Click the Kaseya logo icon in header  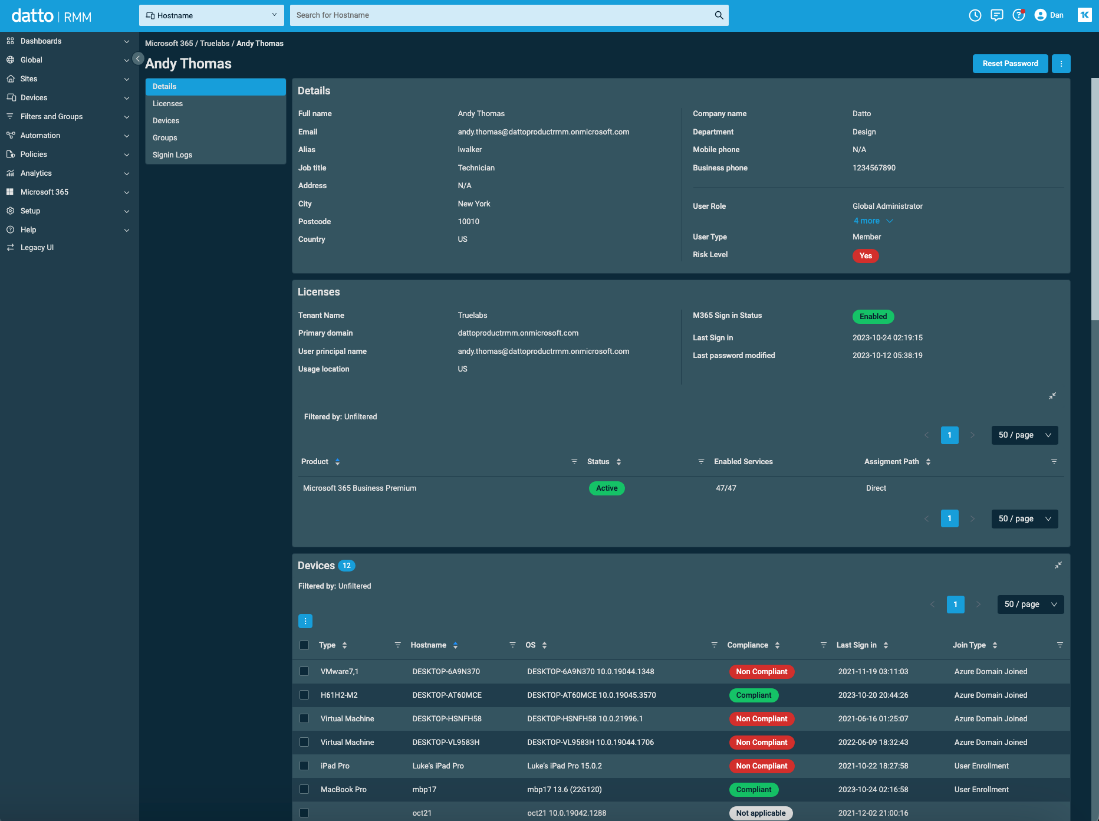1084,15
